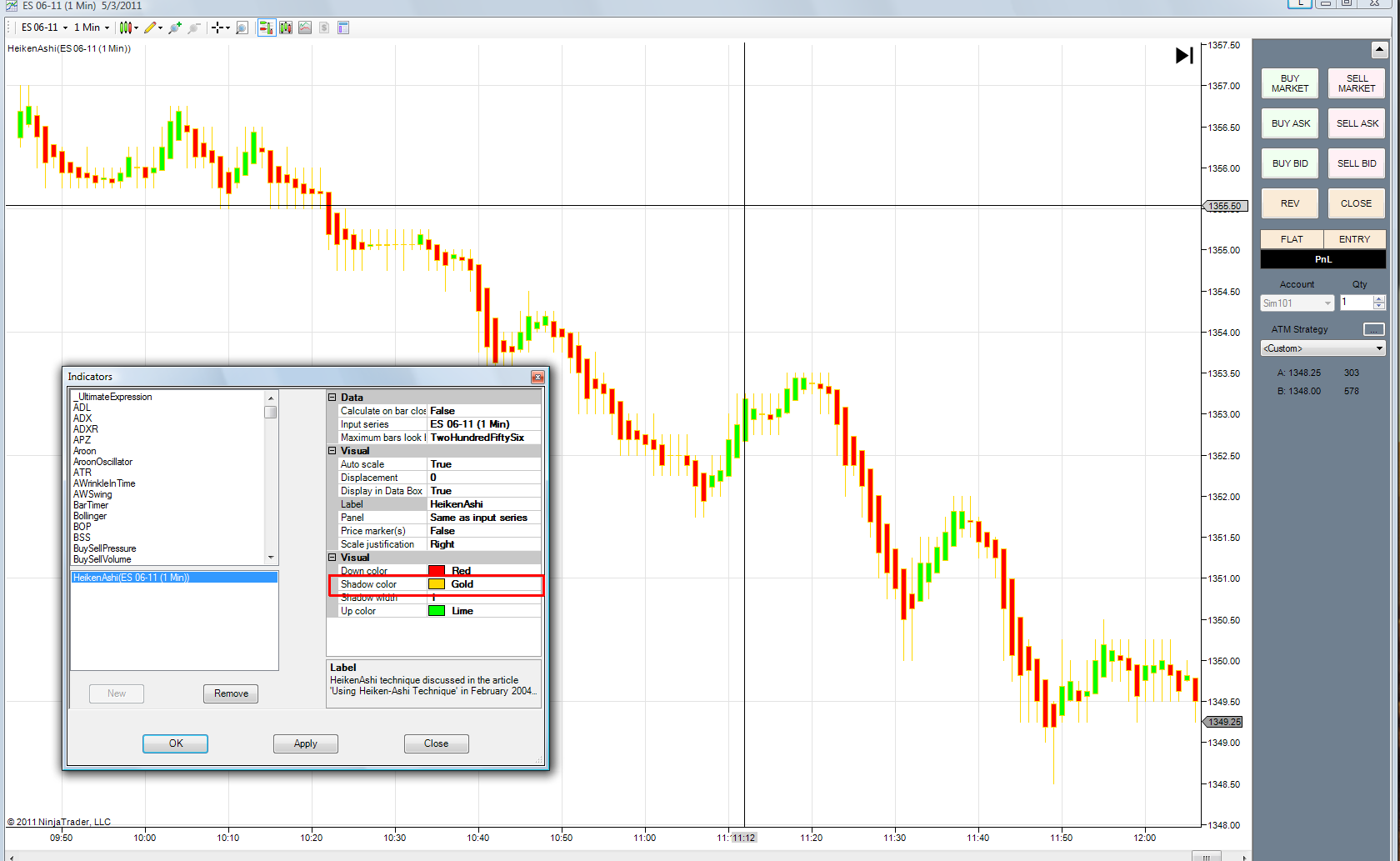Collapse the Visual section above Auto scale
This screenshot has width=1400, height=861.
tap(332, 451)
